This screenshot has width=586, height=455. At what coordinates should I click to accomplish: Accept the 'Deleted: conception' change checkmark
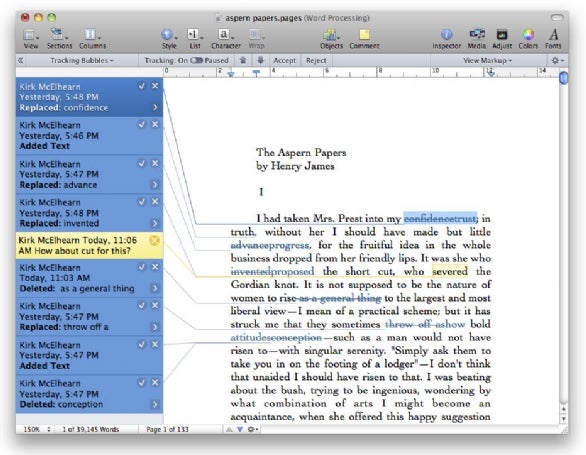click(x=141, y=383)
